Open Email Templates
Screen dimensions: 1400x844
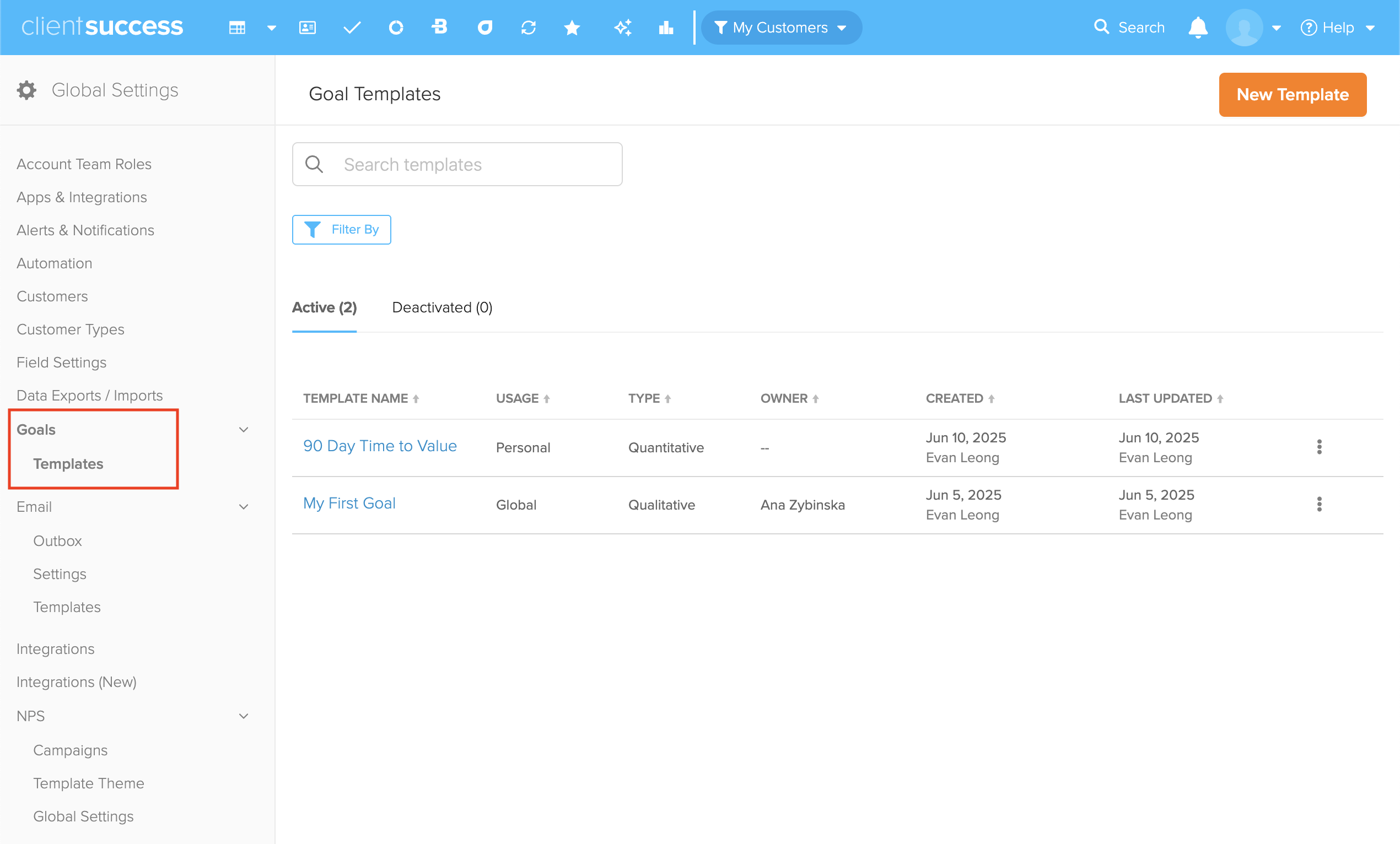[67, 607]
